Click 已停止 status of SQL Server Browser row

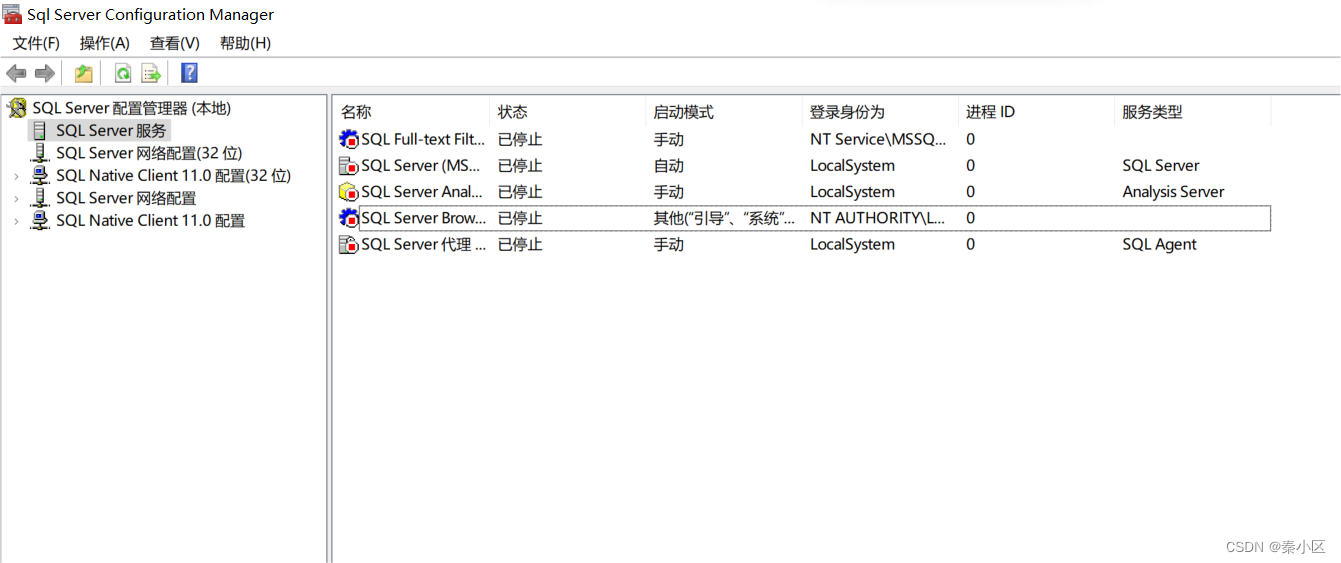520,218
